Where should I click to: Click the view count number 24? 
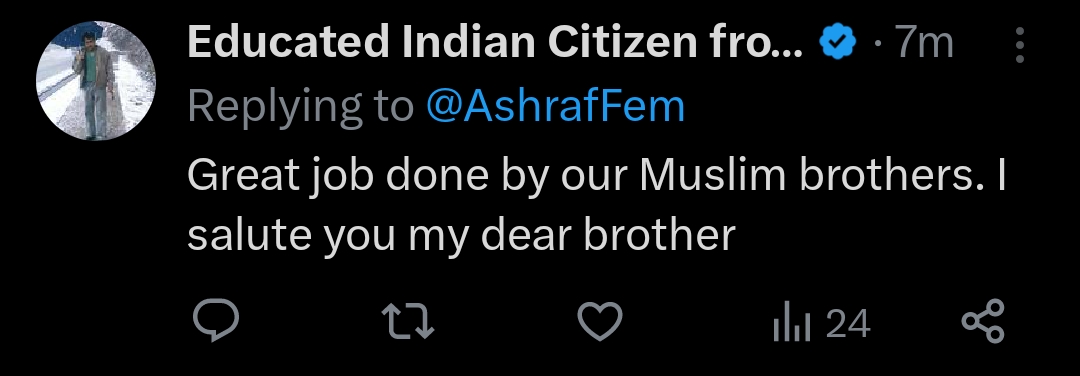(x=848, y=324)
